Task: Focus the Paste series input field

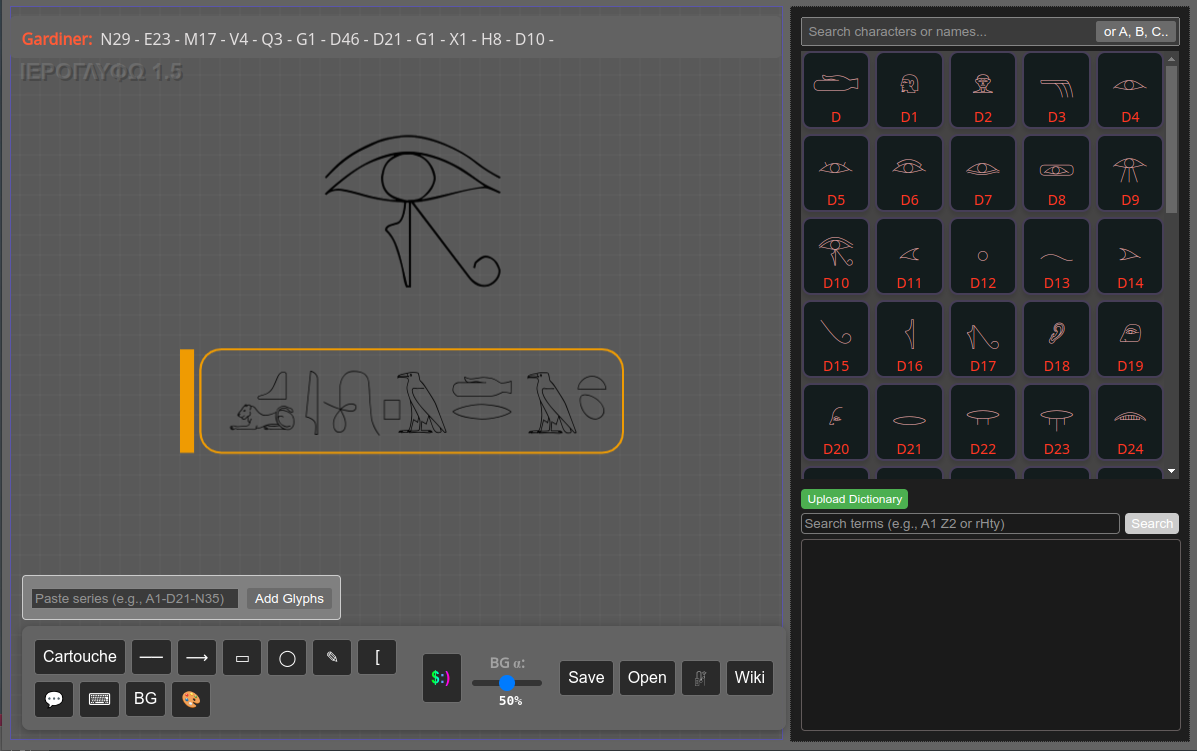Action: (x=135, y=598)
